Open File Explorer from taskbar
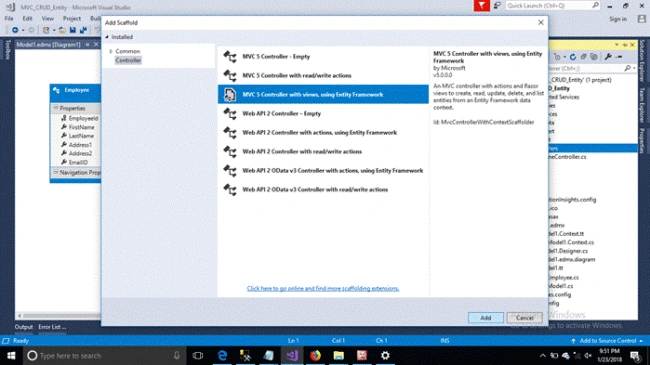 (338, 355)
